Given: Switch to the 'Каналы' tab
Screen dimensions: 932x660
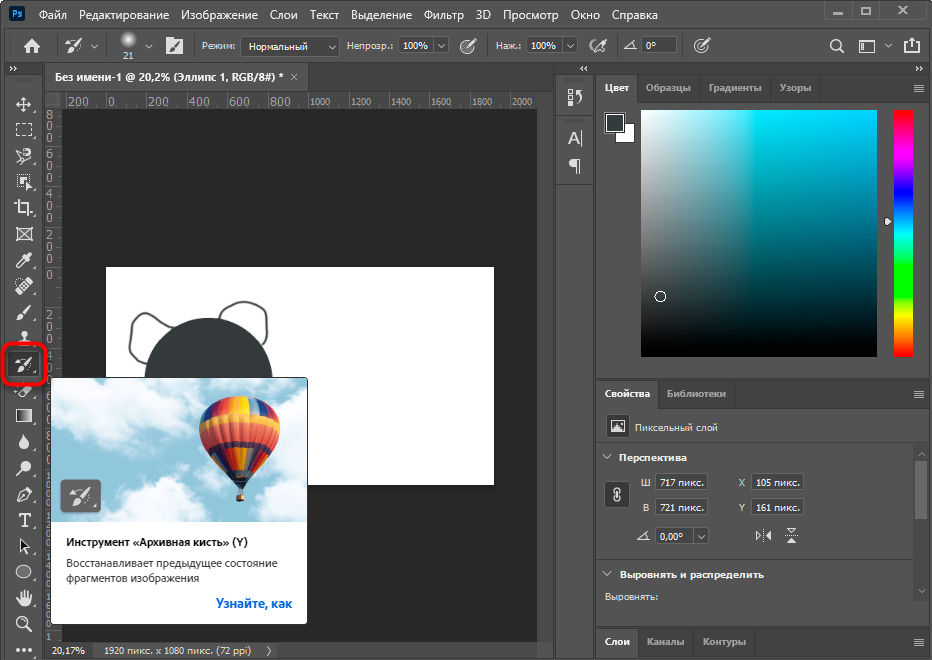Looking at the screenshot, I should (x=665, y=641).
